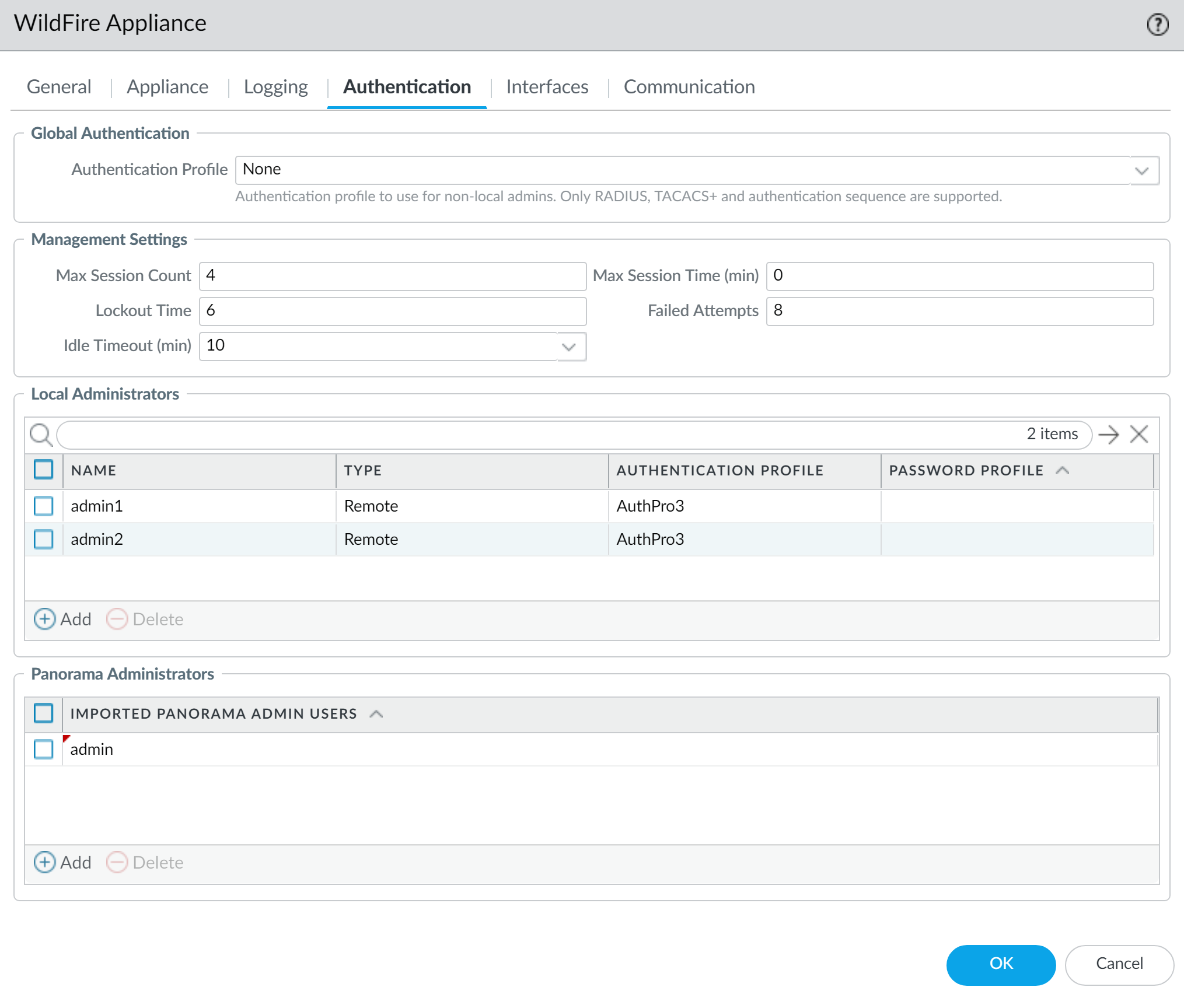This screenshot has width=1184, height=1008.
Task: Apply filter with the arrow icon
Action: 1108,435
